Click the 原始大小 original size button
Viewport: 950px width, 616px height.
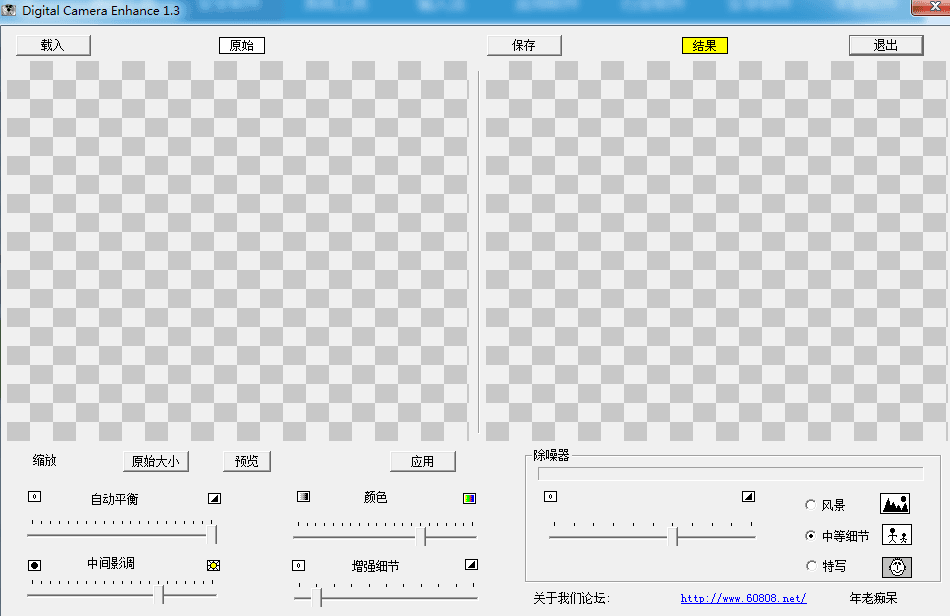[x=155, y=461]
